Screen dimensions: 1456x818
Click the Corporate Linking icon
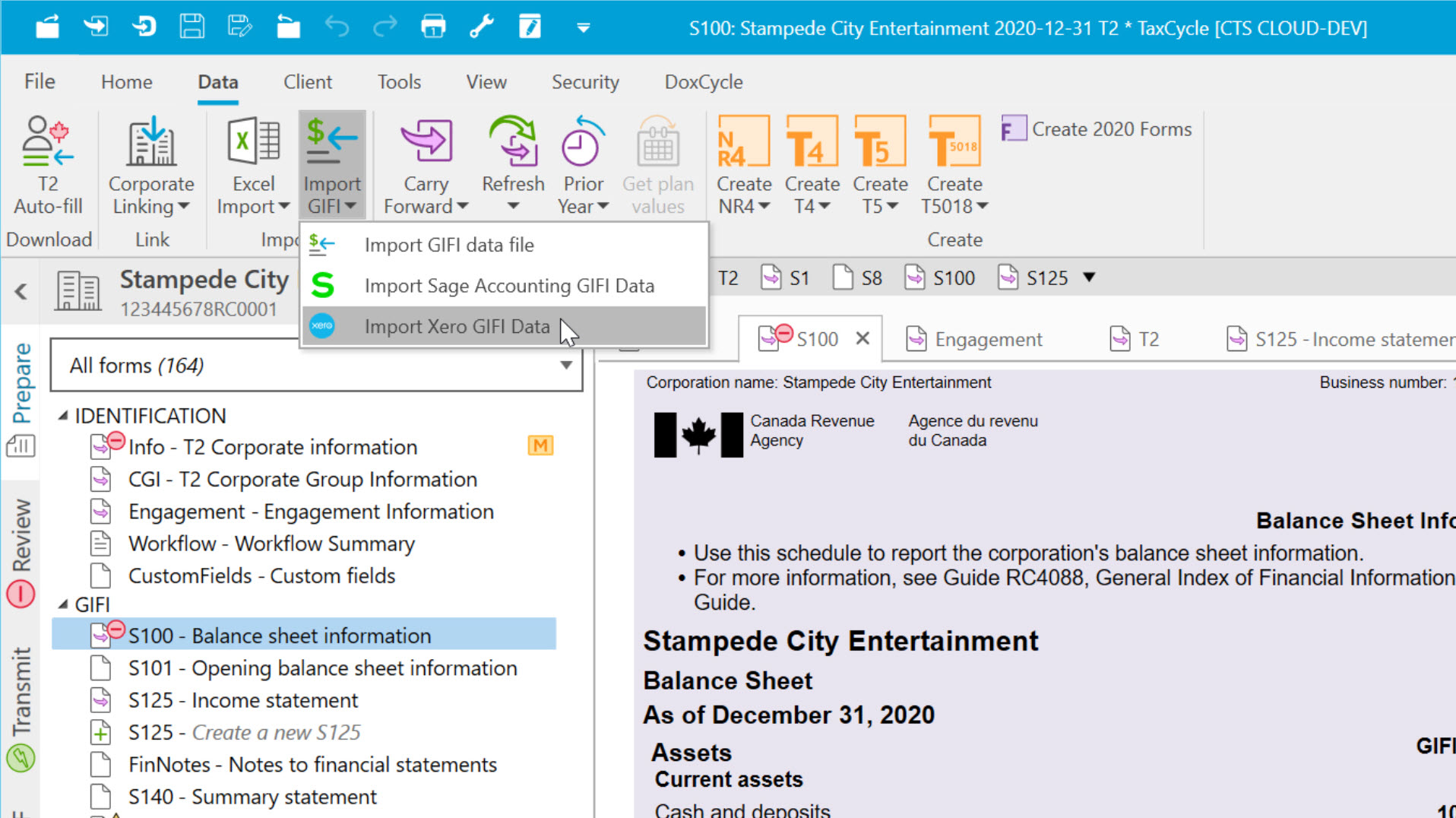pos(151,141)
